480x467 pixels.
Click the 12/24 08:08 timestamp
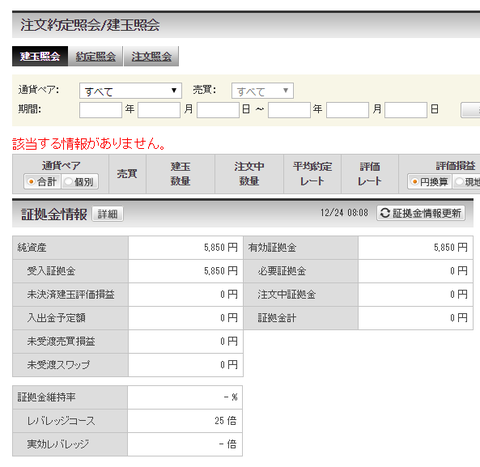[x=344, y=213]
